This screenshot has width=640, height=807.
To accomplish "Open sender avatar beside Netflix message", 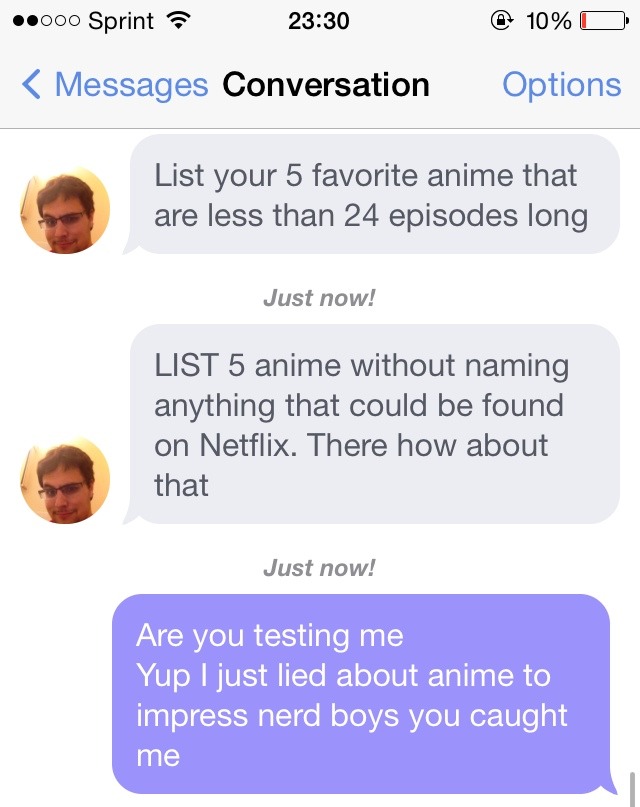I will tap(65, 482).
